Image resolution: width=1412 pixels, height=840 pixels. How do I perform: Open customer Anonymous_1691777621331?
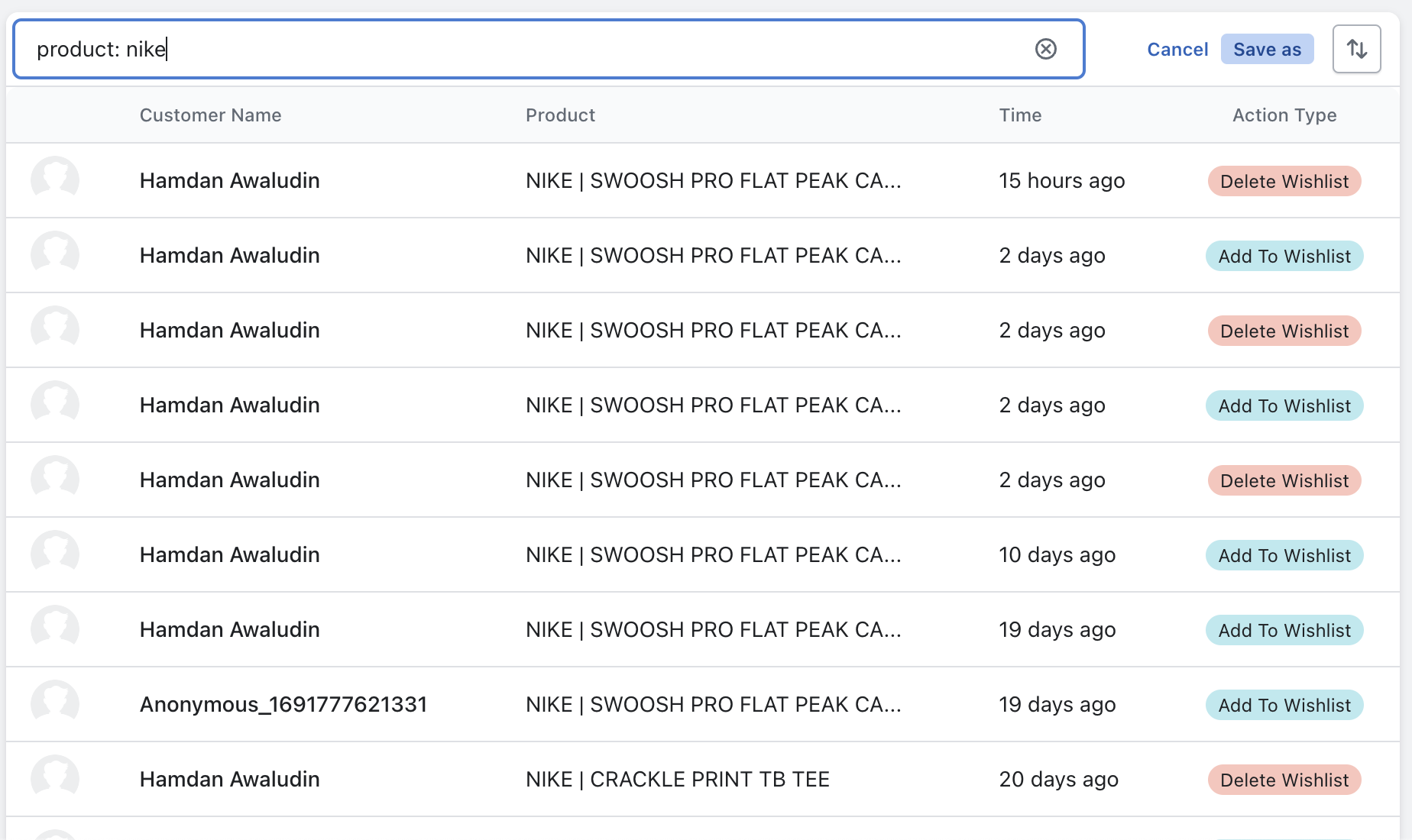(x=283, y=704)
